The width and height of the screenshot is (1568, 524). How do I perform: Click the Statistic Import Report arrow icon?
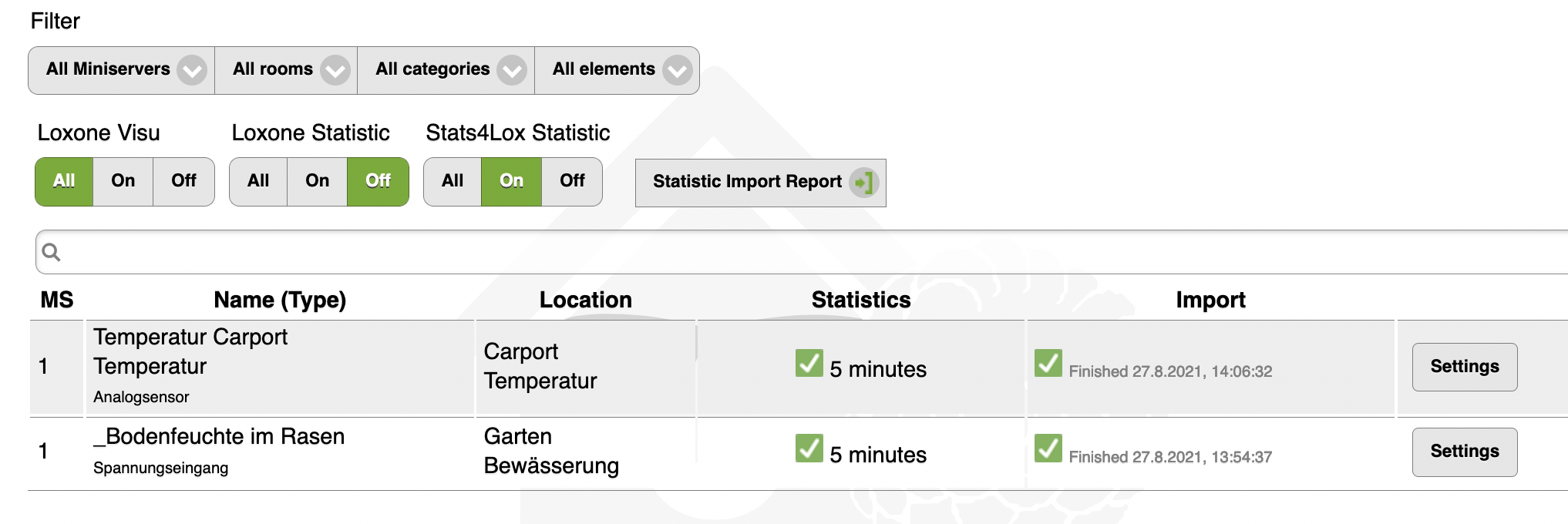click(x=863, y=183)
